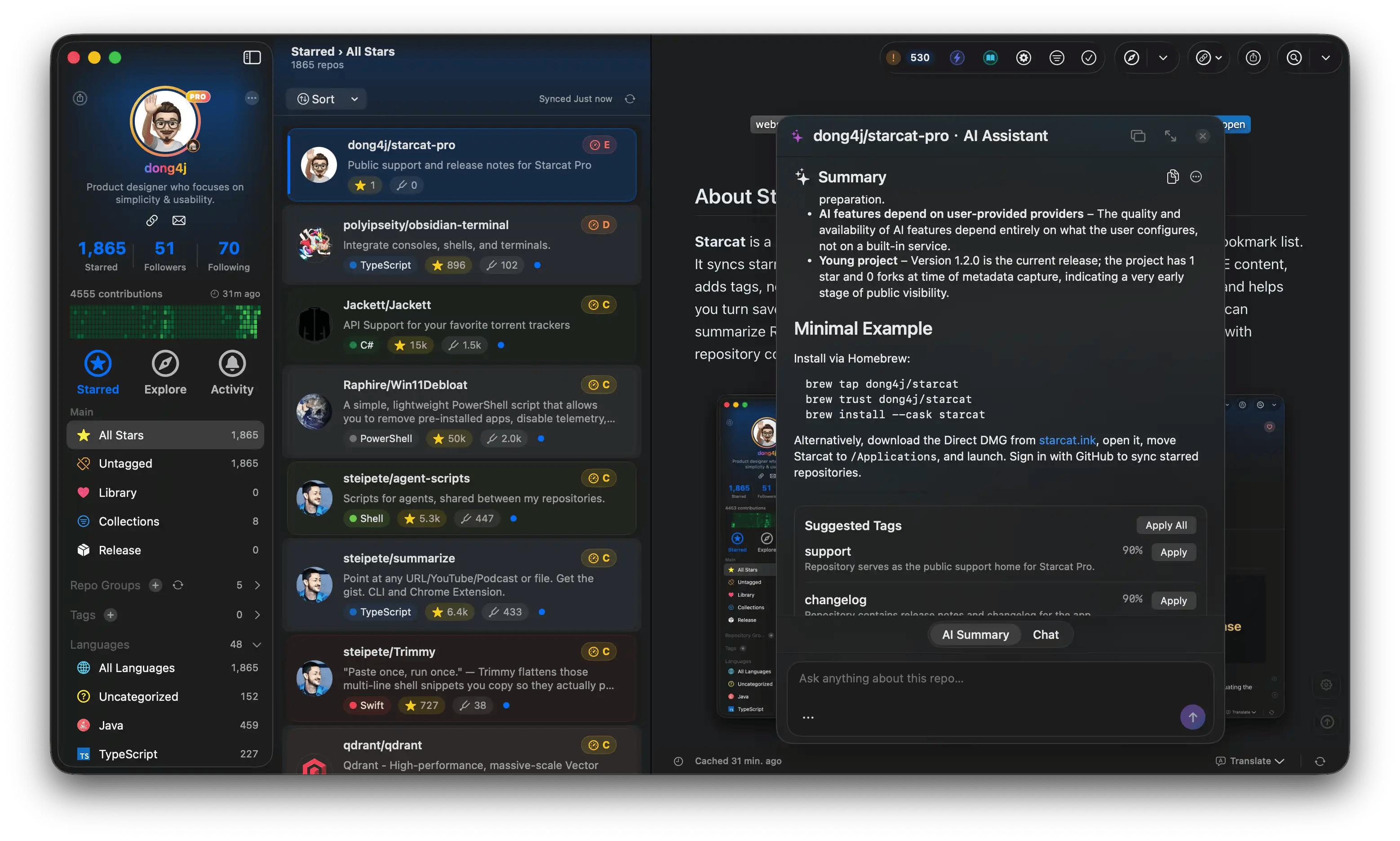This screenshot has width=1400, height=841.
Task: Refresh the list via sync icon
Action: [x=630, y=98]
